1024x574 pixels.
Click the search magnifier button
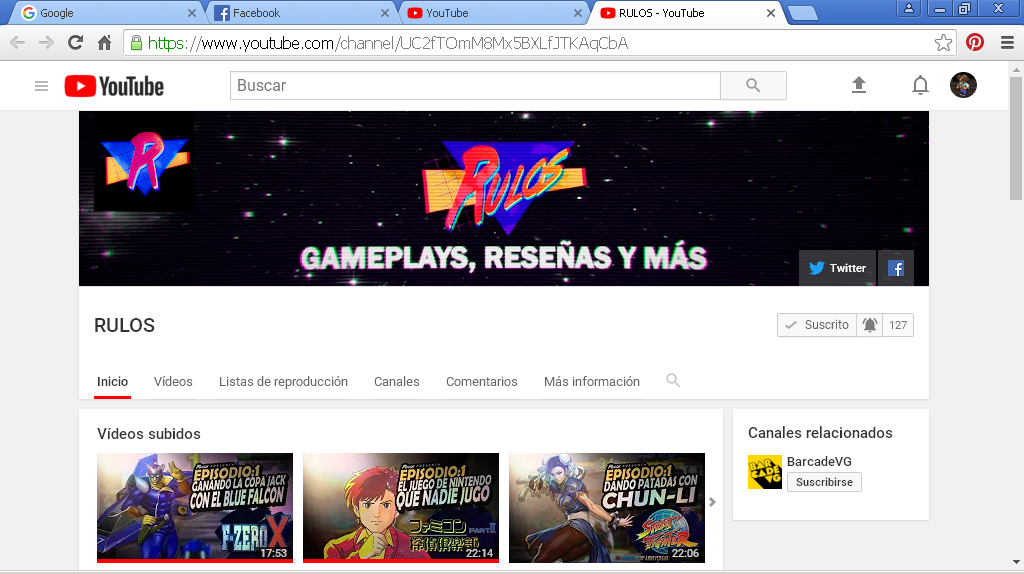753,86
